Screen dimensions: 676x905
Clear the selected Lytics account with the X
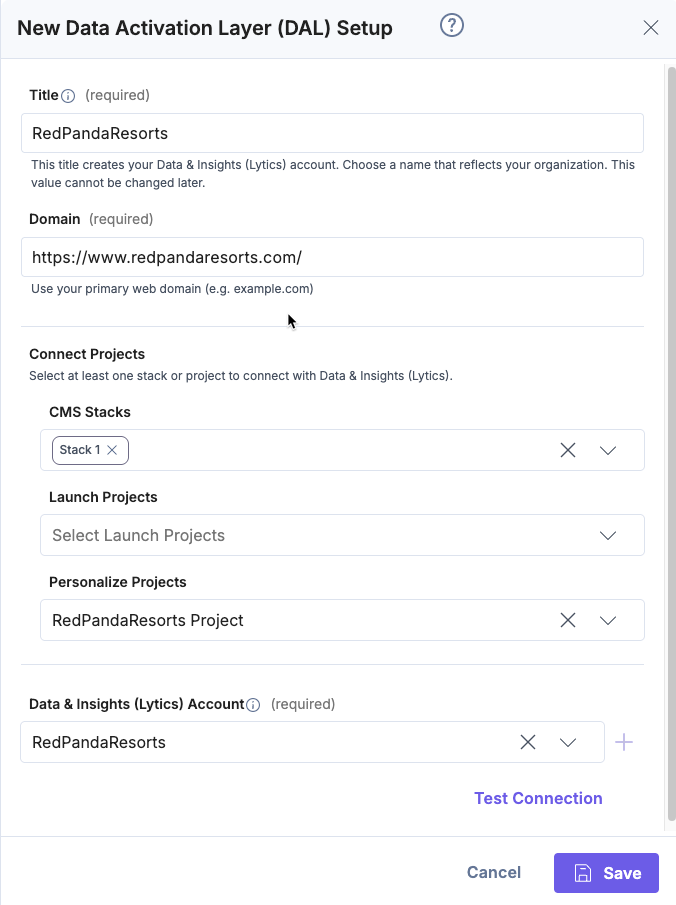[527, 742]
